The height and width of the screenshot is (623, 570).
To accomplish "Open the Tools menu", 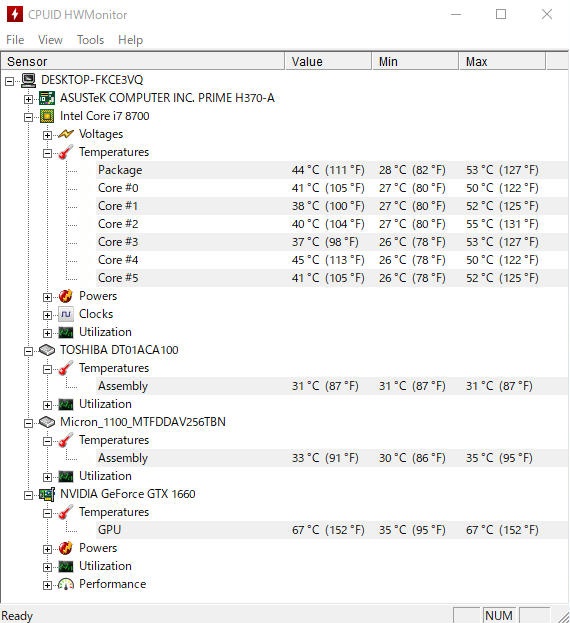I will pyautogui.click(x=91, y=40).
